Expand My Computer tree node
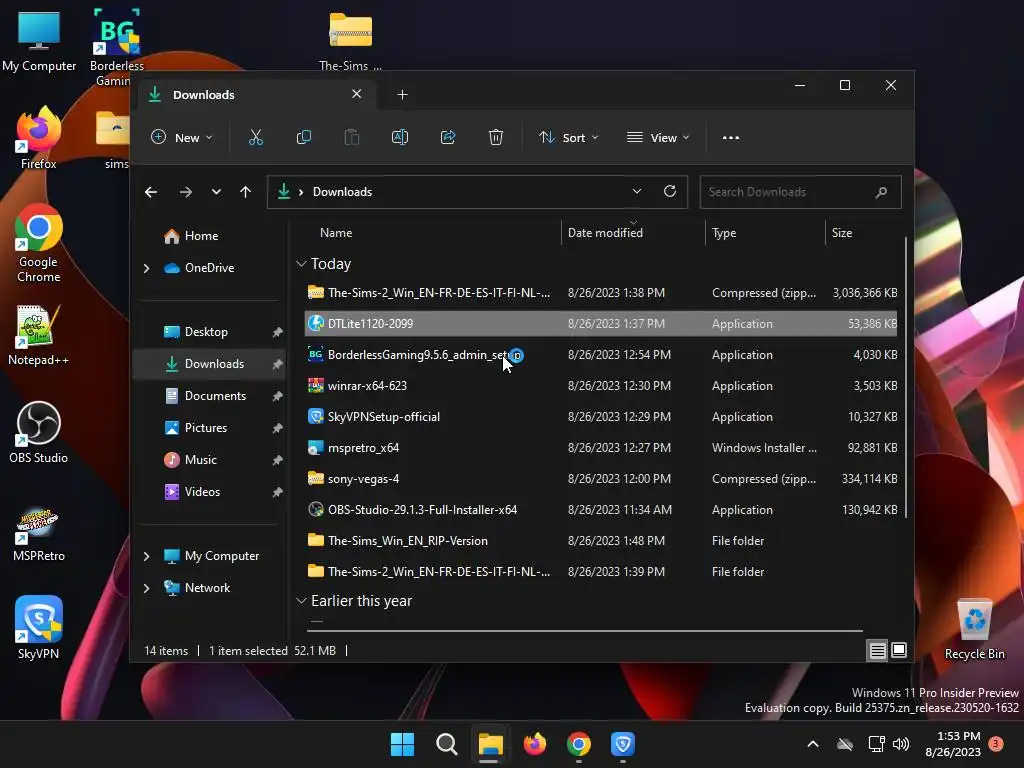 pos(146,556)
